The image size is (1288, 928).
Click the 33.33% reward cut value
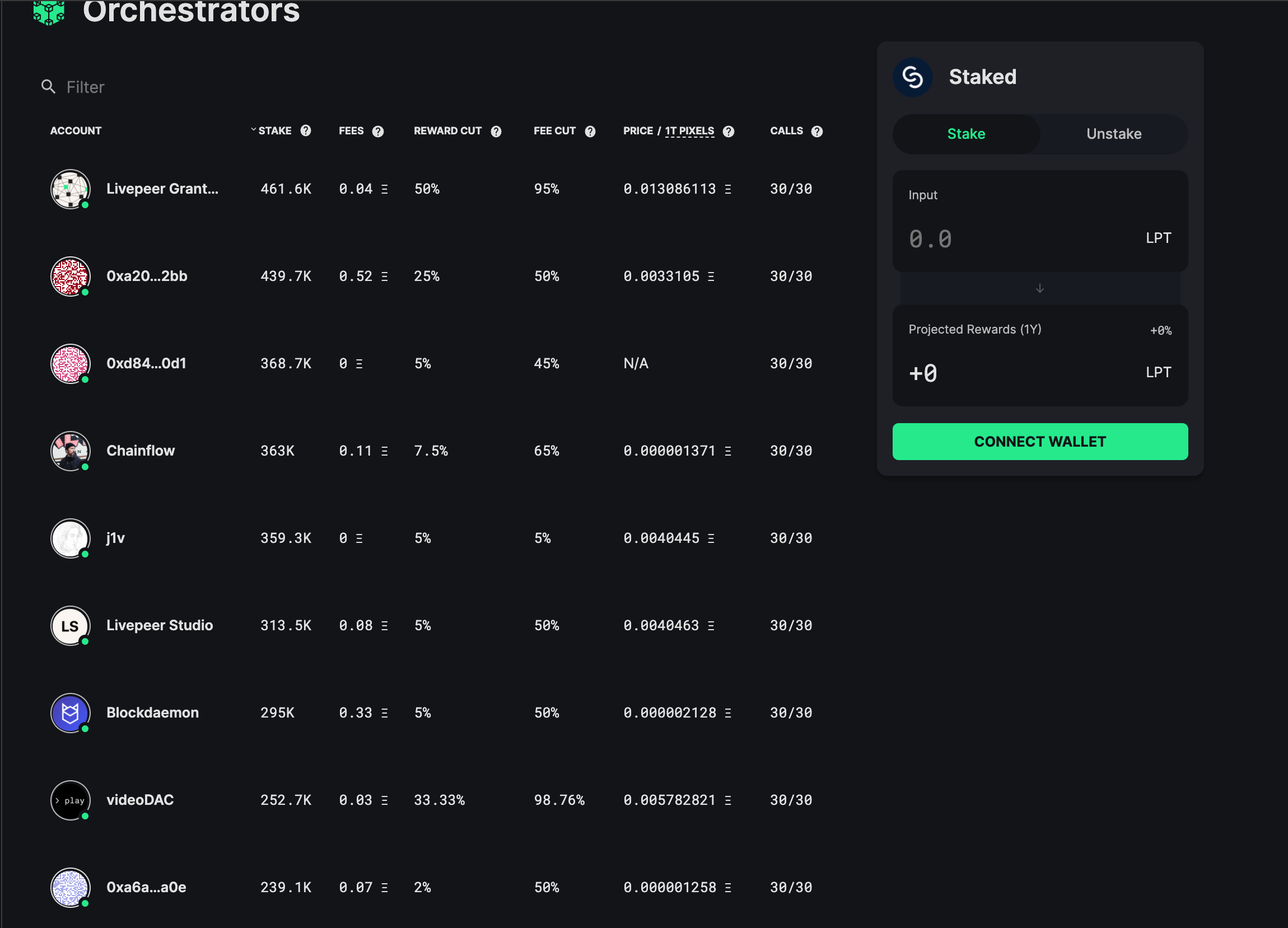(439, 801)
